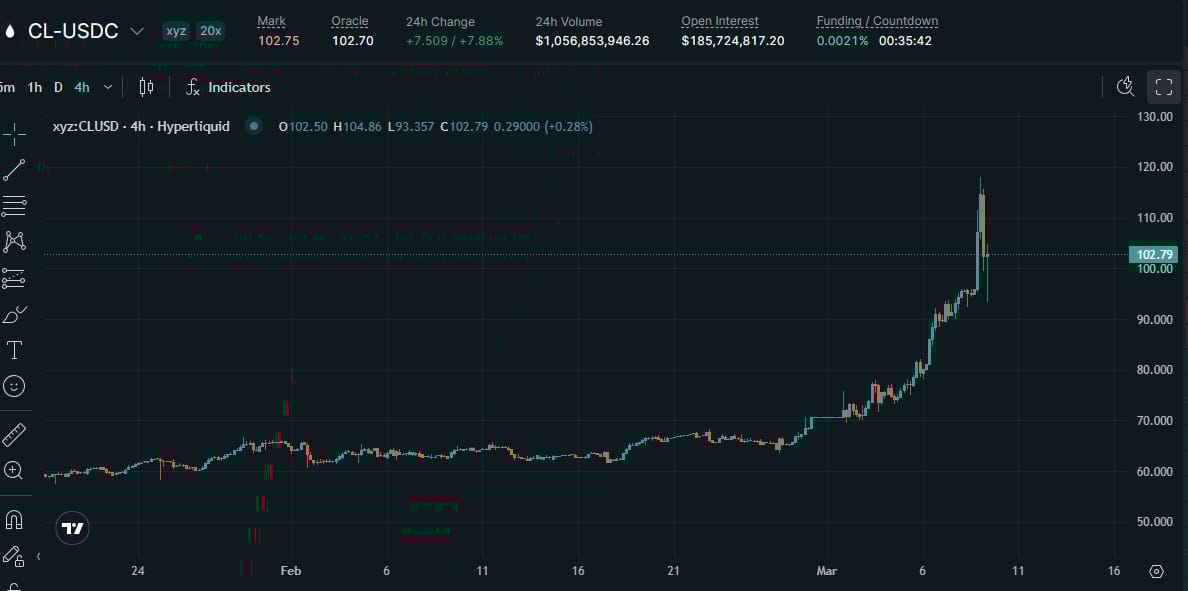The height and width of the screenshot is (591, 1188).
Task: Select the Text annotation tool
Action: point(14,350)
